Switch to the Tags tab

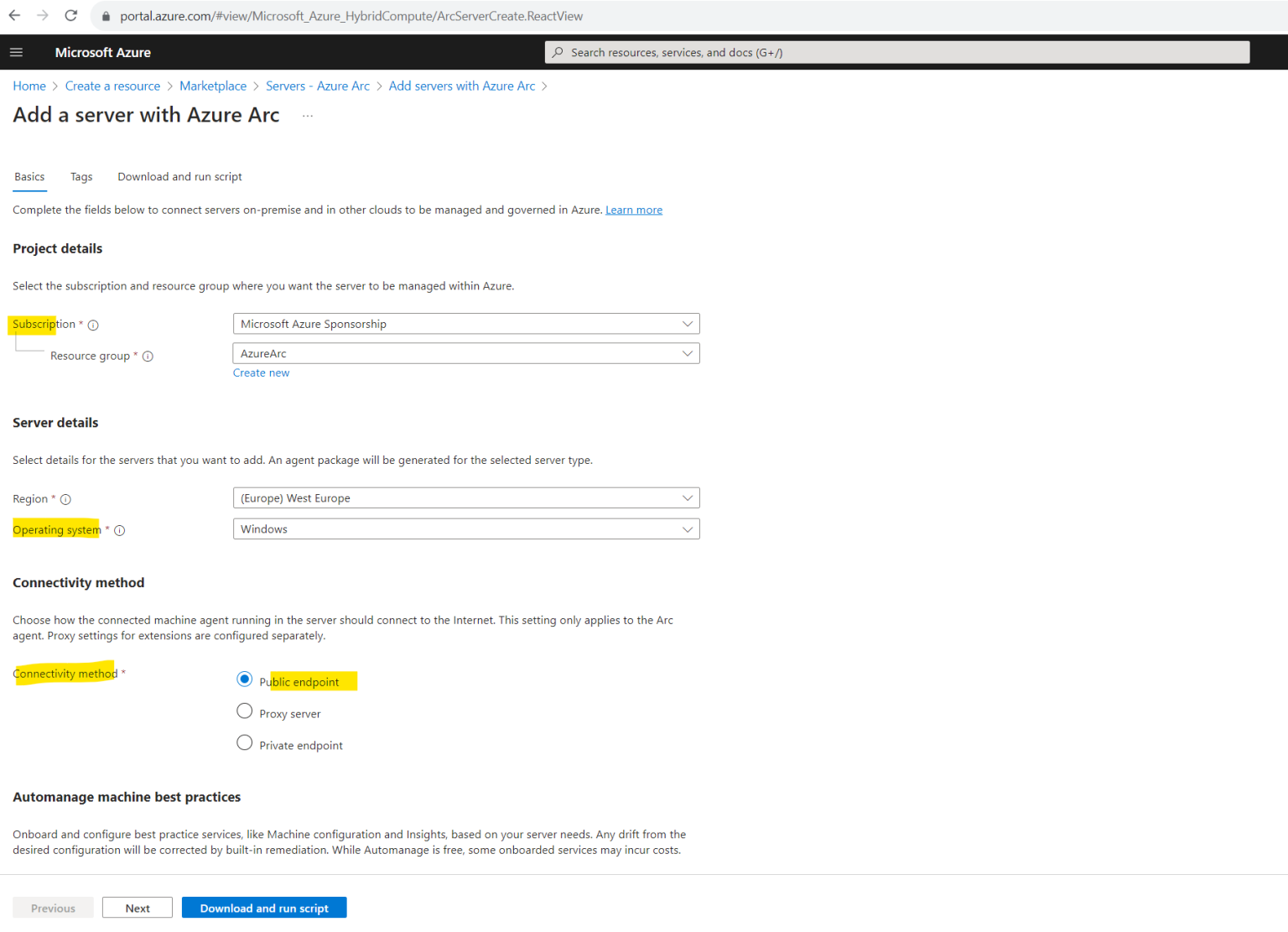(81, 176)
